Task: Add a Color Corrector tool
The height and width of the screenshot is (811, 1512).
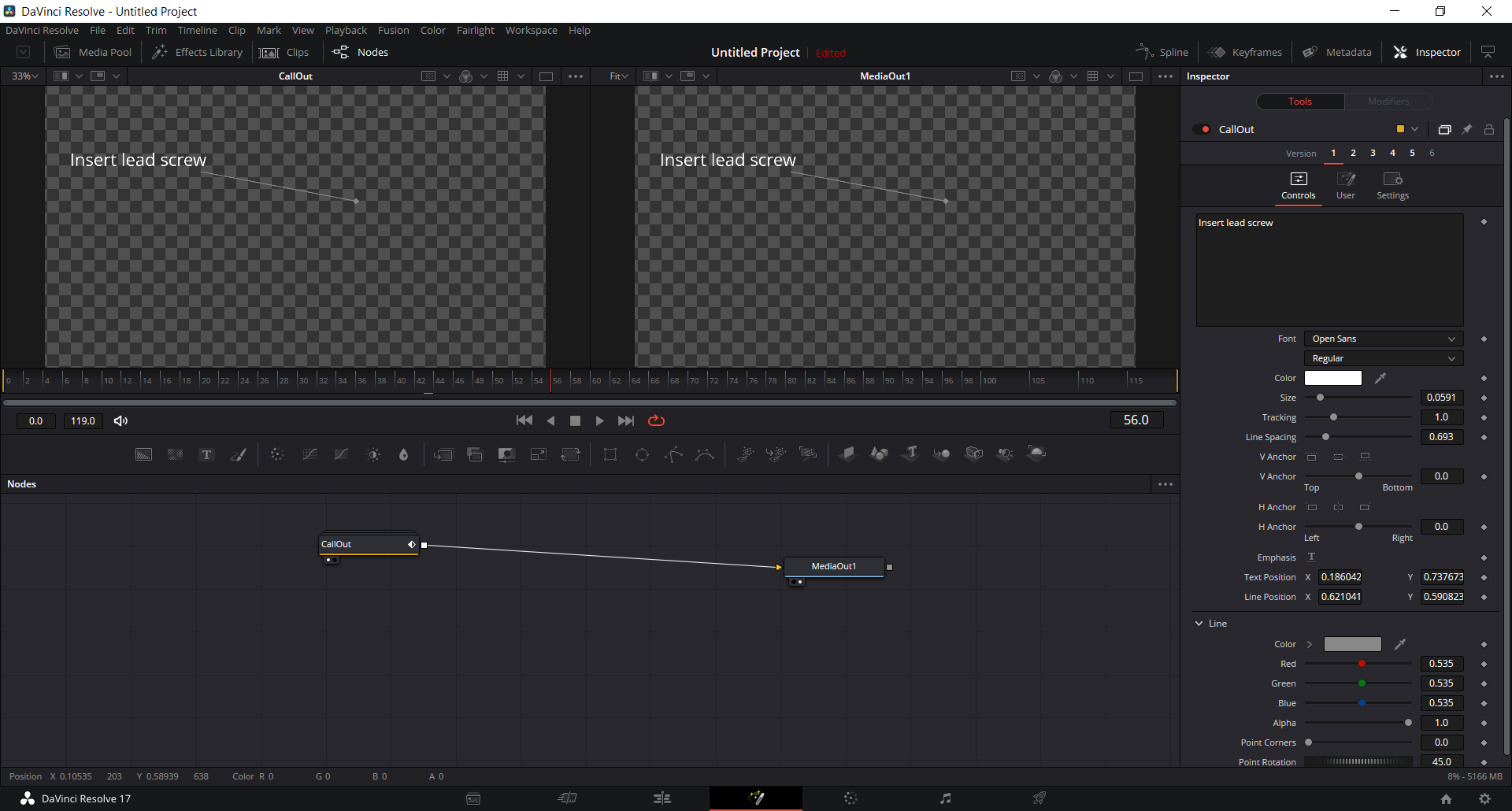Action: pyautogui.click(x=277, y=454)
